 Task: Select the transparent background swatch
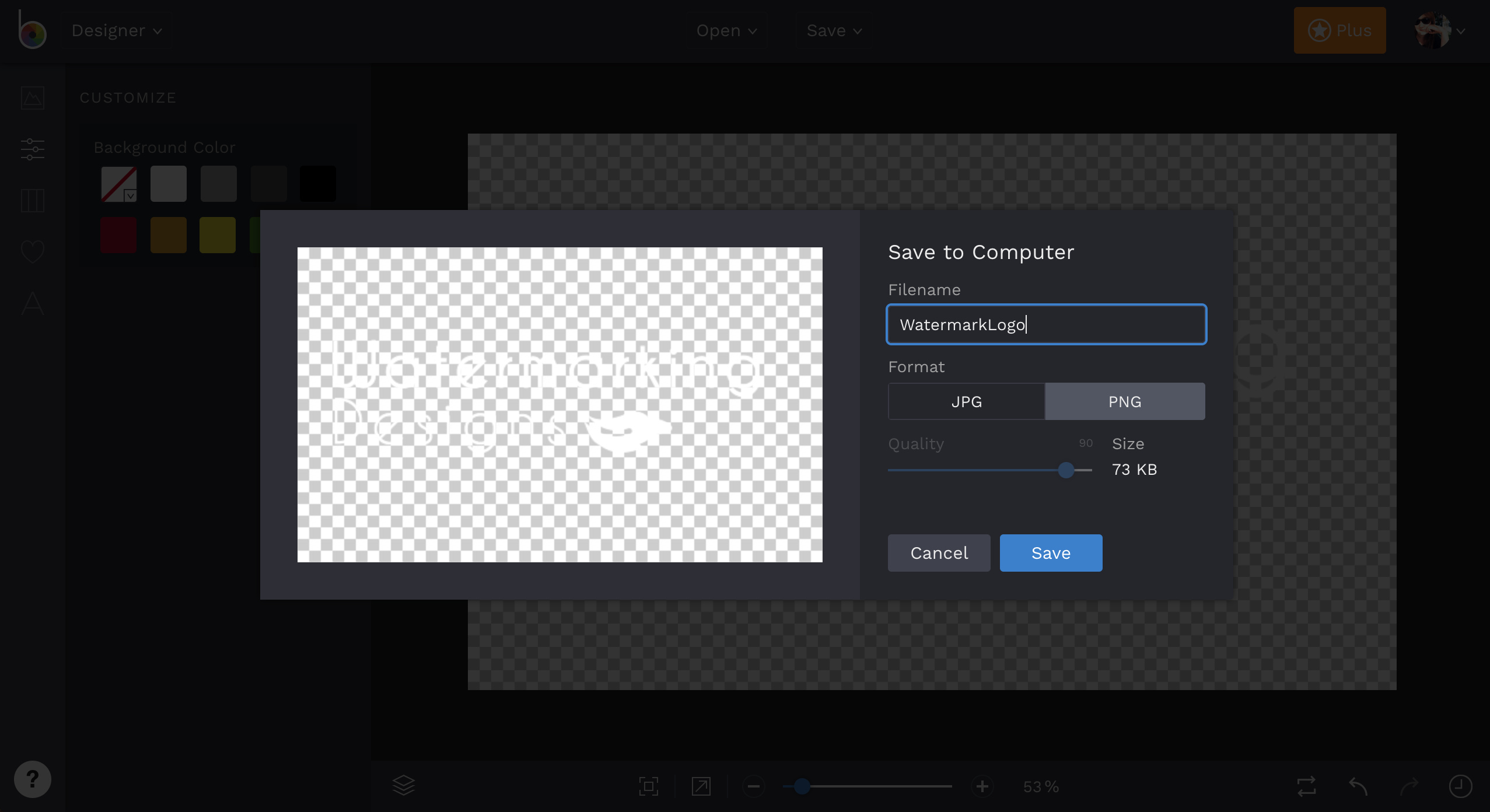click(119, 184)
